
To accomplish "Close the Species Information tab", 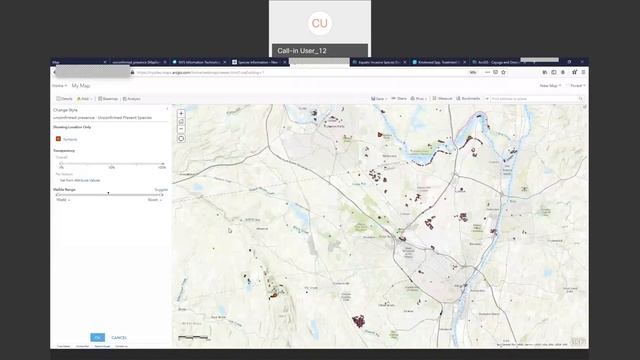I will (284, 62).
